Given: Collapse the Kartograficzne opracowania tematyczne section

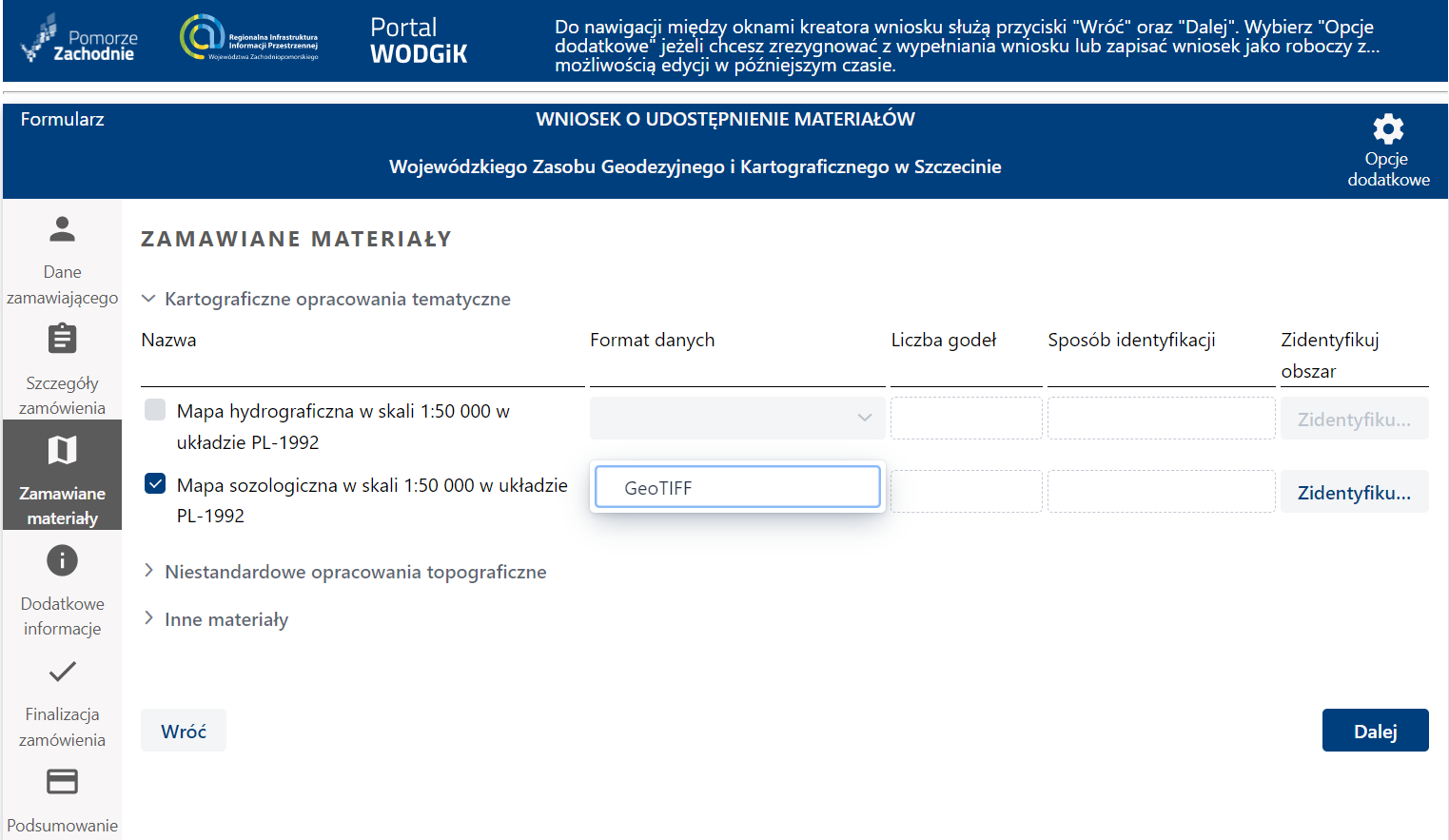Looking at the screenshot, I should coord(148,298).
